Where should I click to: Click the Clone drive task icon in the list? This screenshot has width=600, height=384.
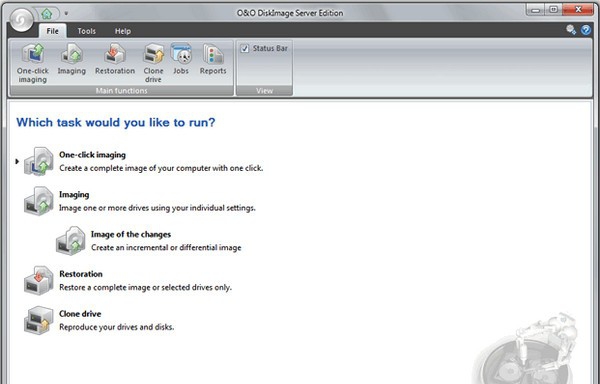click(x=39, y=320)
